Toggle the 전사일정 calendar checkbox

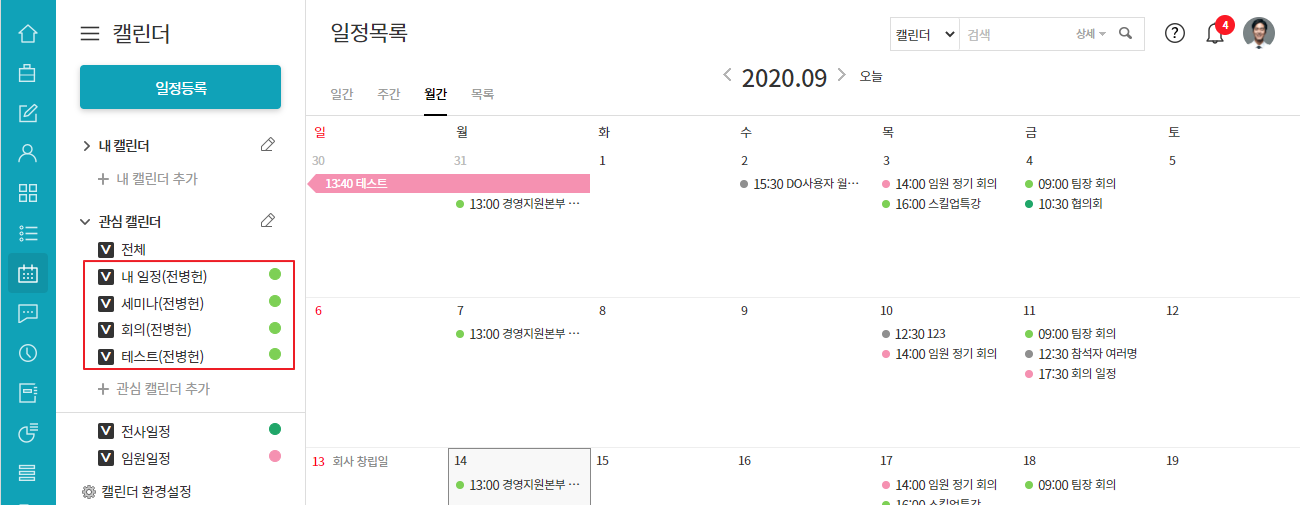106,431
